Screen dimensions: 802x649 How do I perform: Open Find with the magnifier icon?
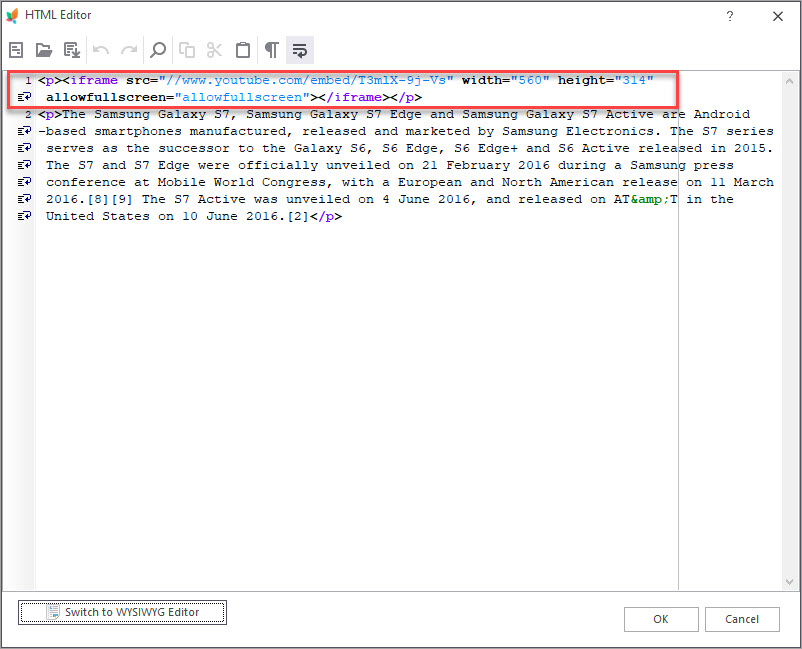(x=158, y=50)
